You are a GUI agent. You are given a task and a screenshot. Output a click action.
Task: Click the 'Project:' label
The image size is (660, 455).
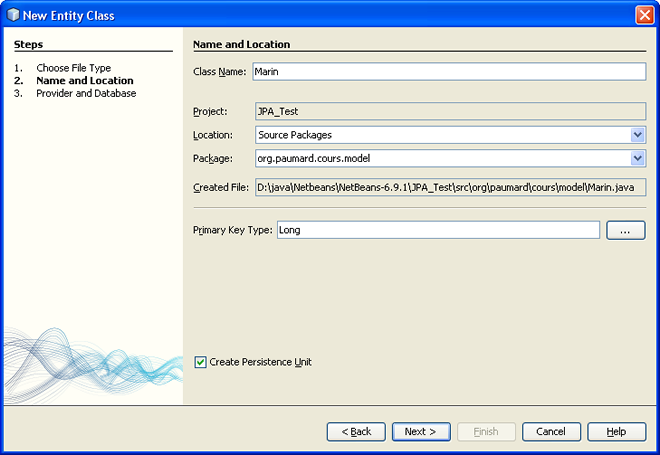tap(210, 112)
